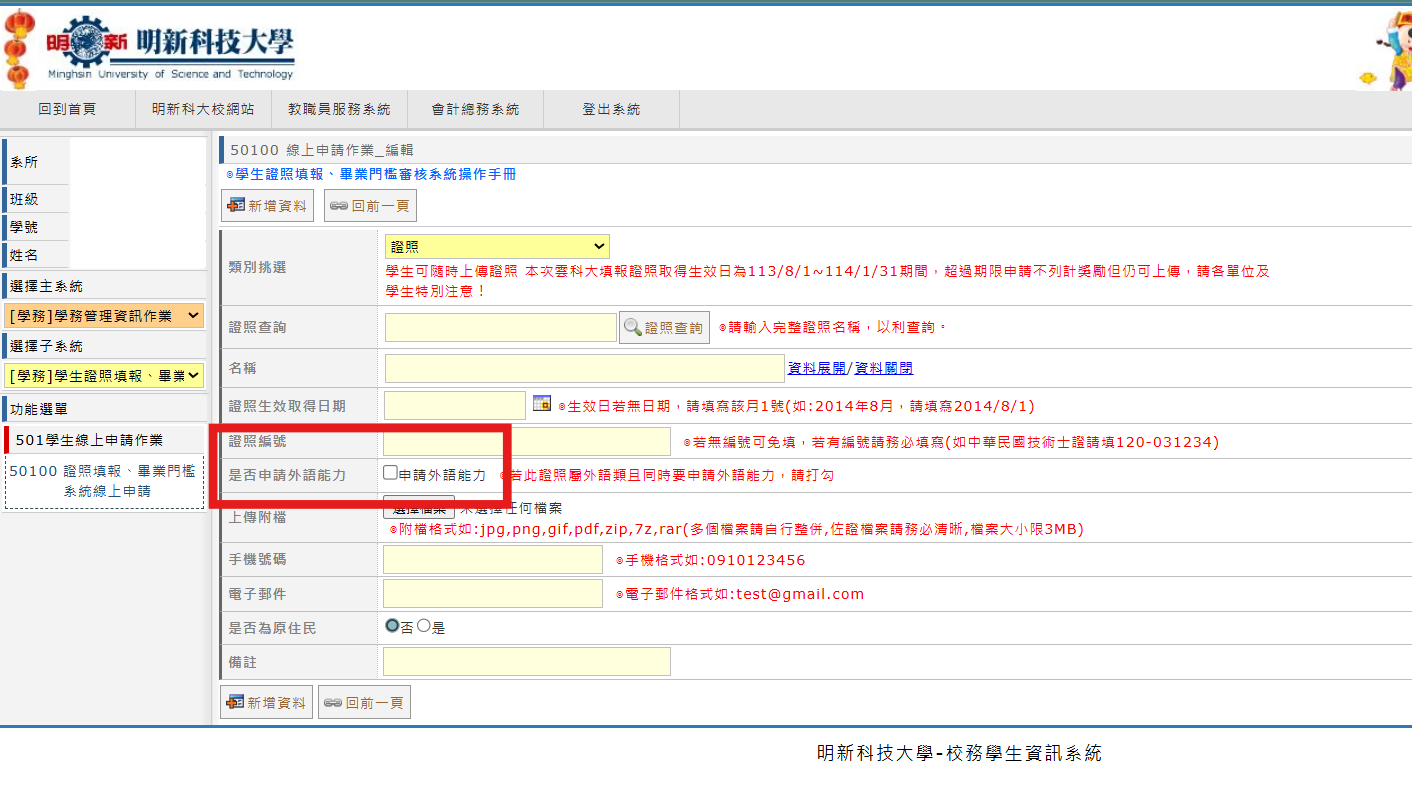Enable the 申請外語能力 checkbox

[390, 473]
